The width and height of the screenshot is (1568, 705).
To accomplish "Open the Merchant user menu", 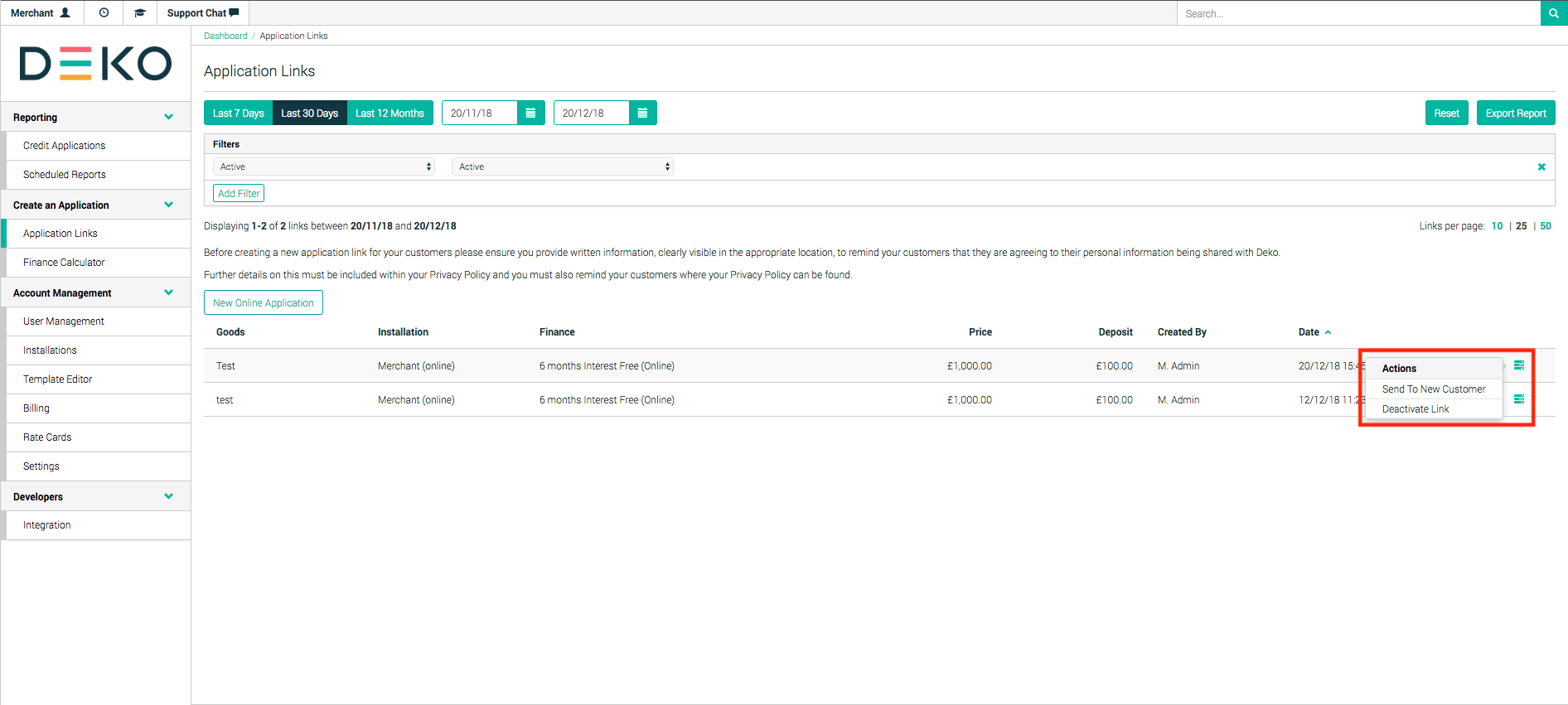I will coord(41,12).
